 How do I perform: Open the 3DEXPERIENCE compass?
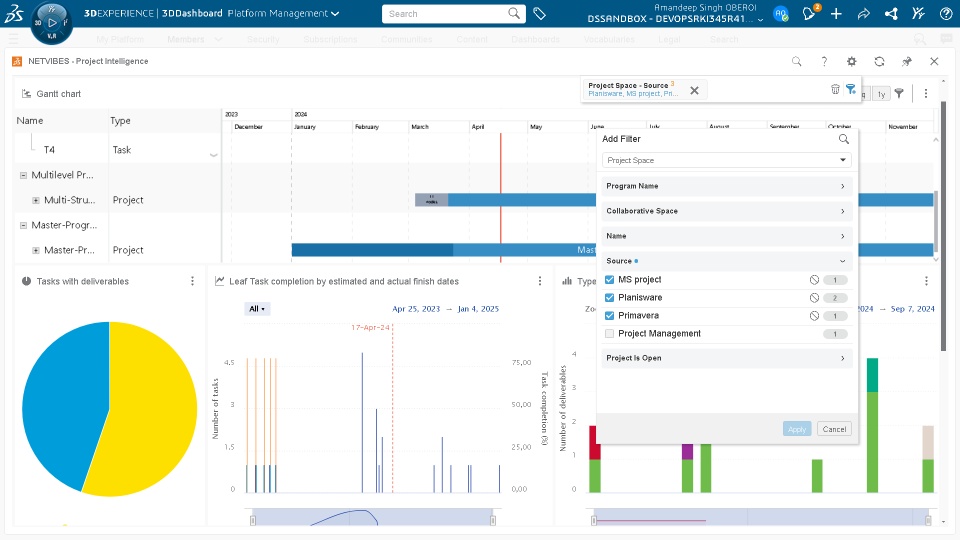(x=51, y=23)
